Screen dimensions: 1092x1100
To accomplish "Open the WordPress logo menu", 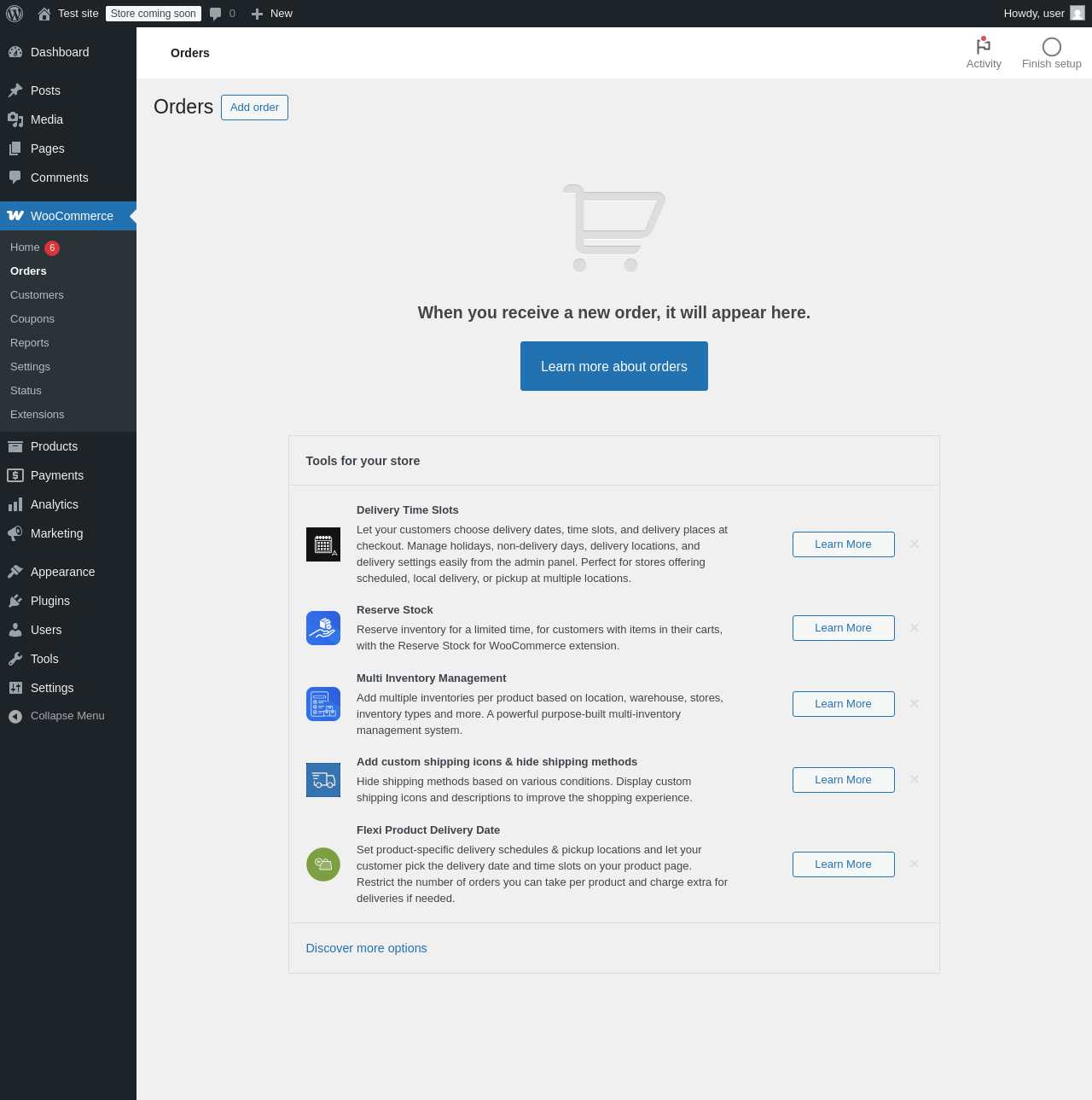I will click(x=15, y=14).
